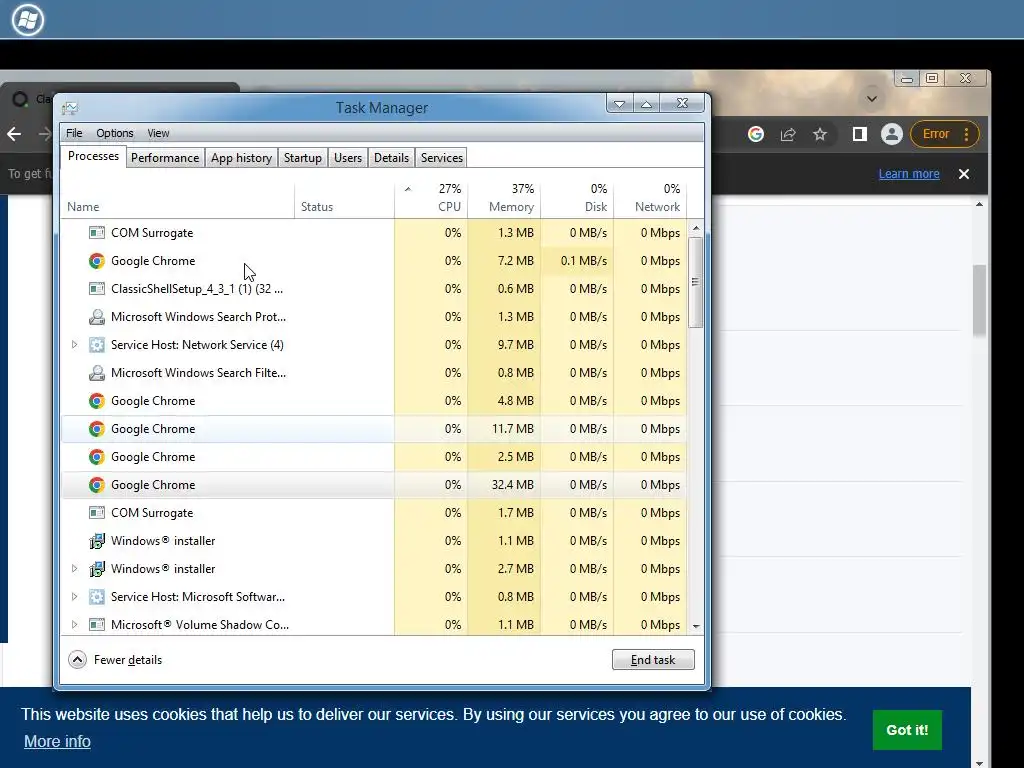Click Chrome back arrow
The width and height of the screenshot is (1024, 768).
coord(14,135)
